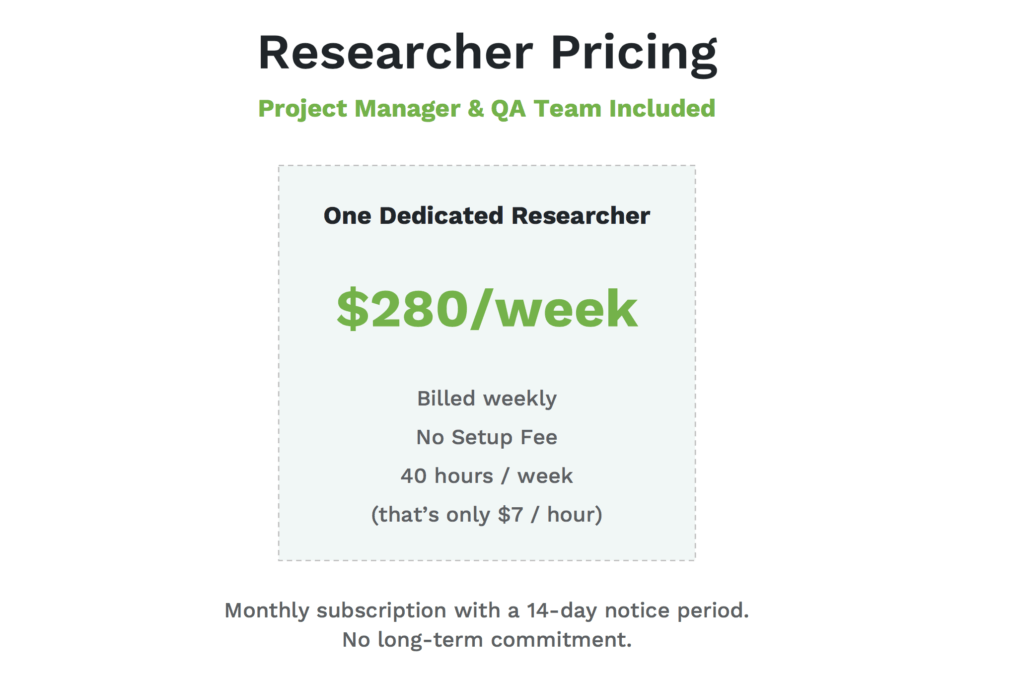Click the No Setup Fee line

(487, 437)
